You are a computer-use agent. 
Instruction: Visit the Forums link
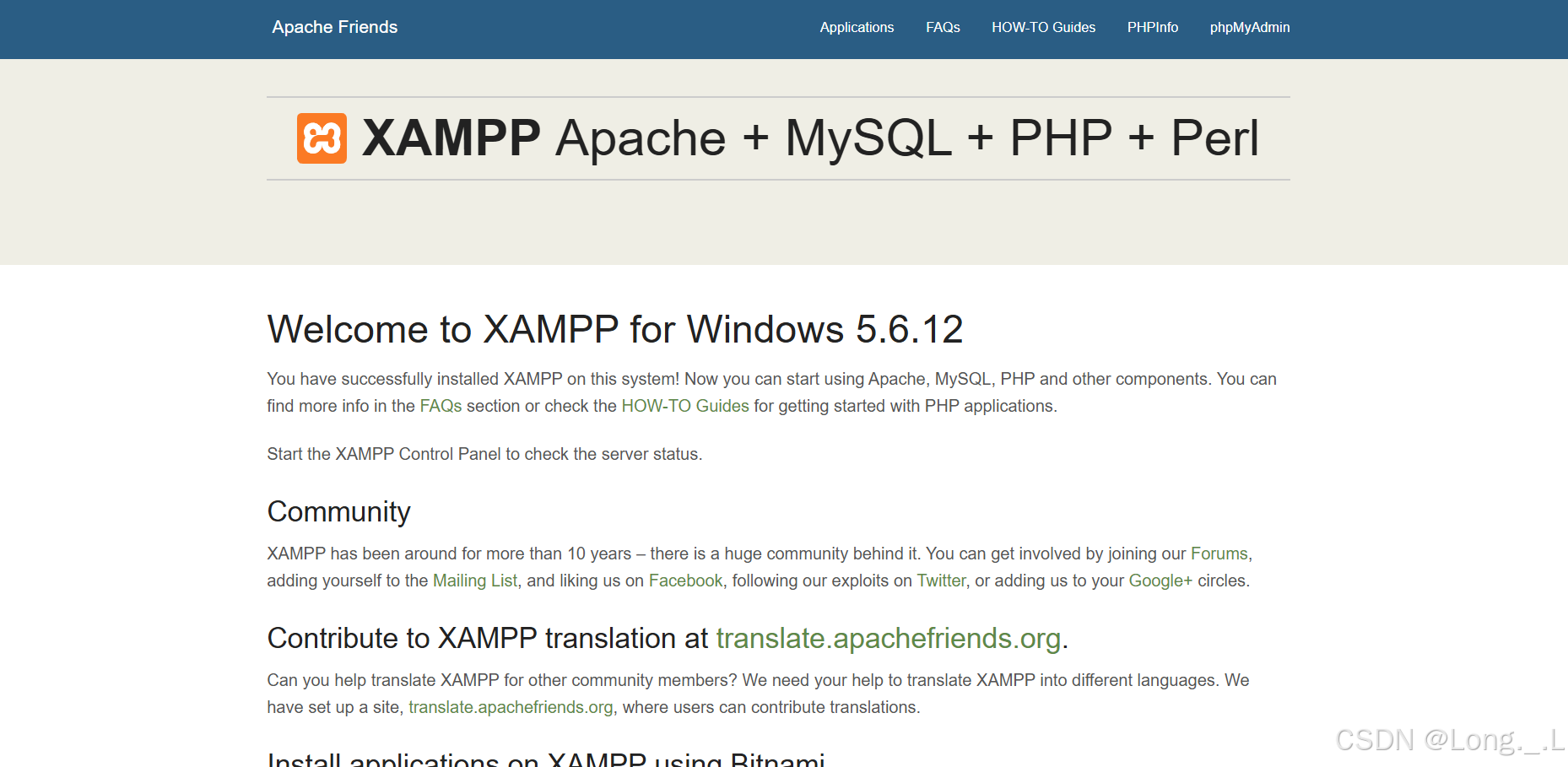(1219, 554)
